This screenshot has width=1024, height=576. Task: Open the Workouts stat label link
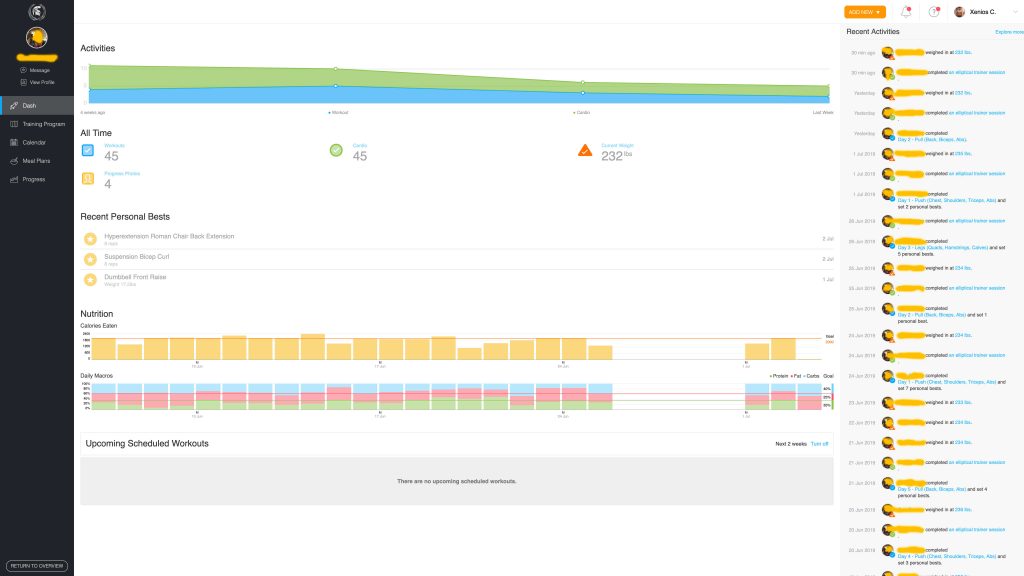pos(114,146)
